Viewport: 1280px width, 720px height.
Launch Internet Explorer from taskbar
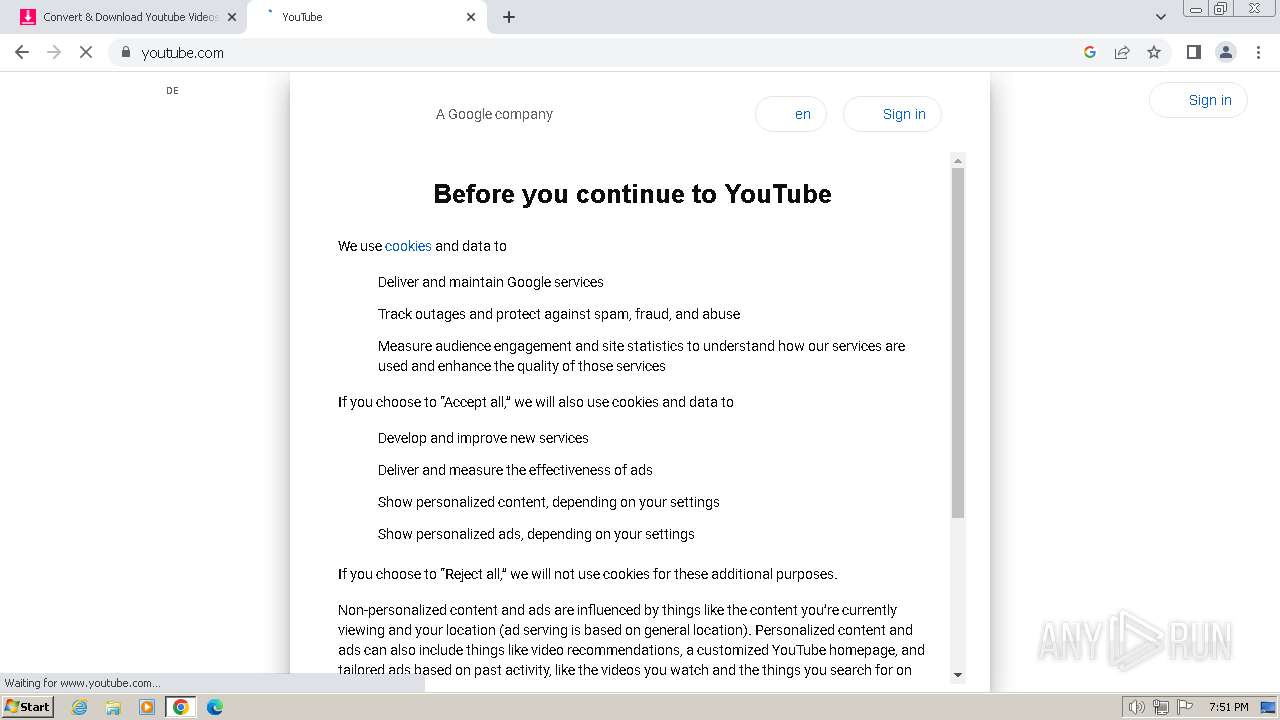pyautogui.click(x=80, y=707)
